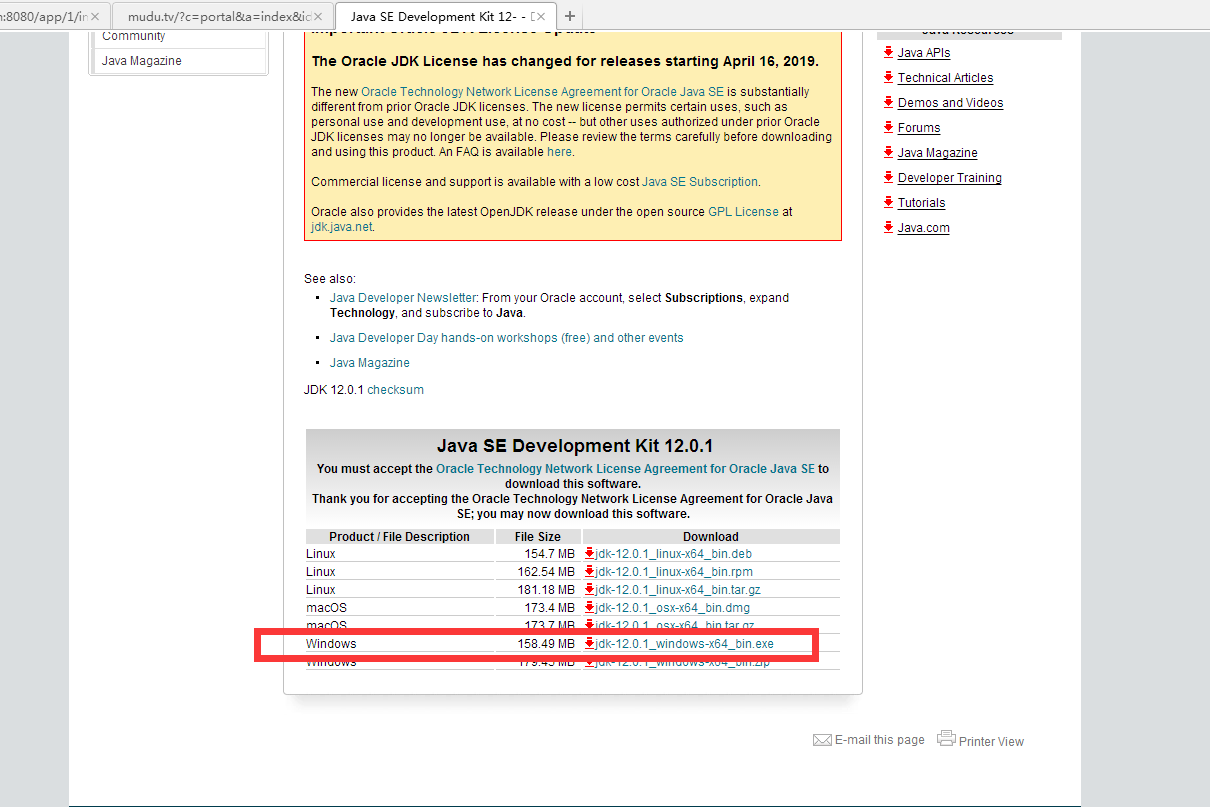Open Java Developer Day hands-on workshops link
The height and width of the screenshot is (807, 1210).
point(507,338)
